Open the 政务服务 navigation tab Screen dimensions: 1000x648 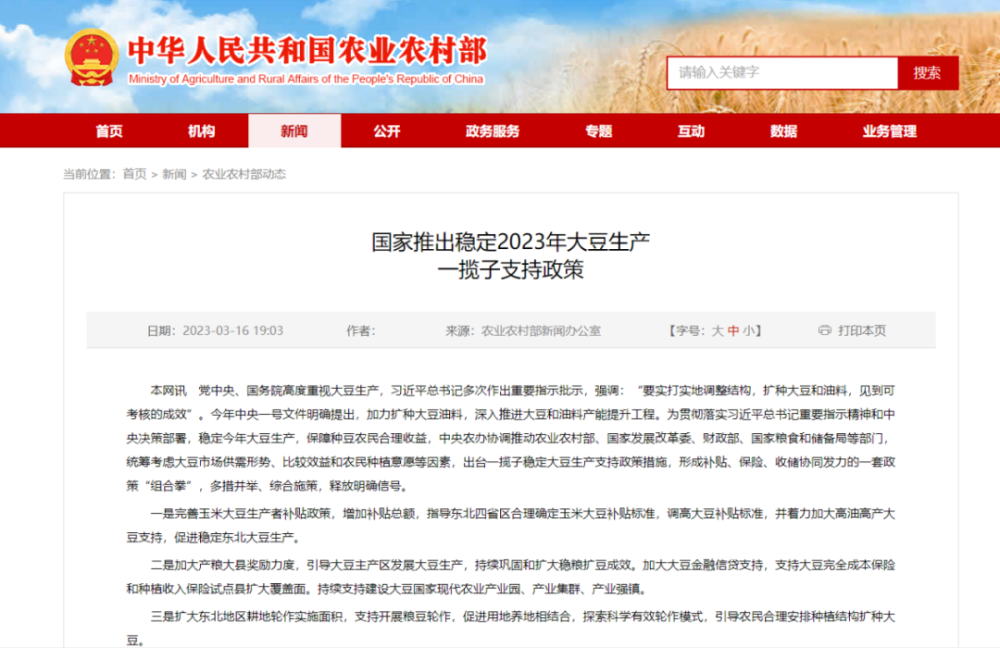[x=492, y=131]
